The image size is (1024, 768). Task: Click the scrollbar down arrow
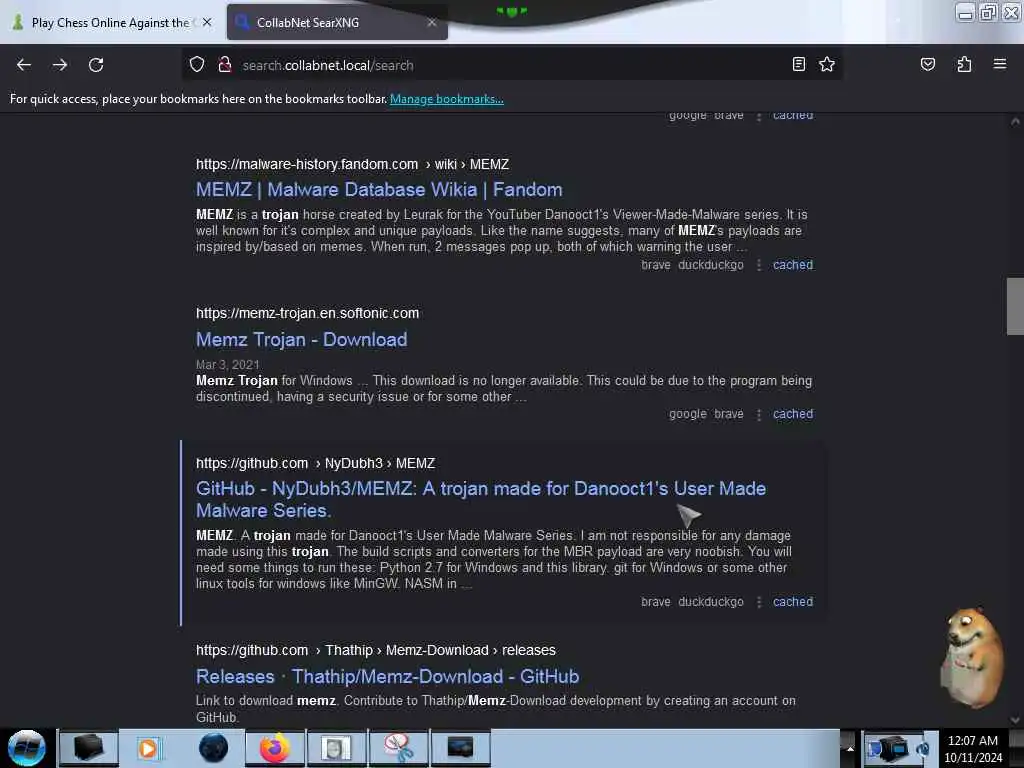tap(1015, 720)
